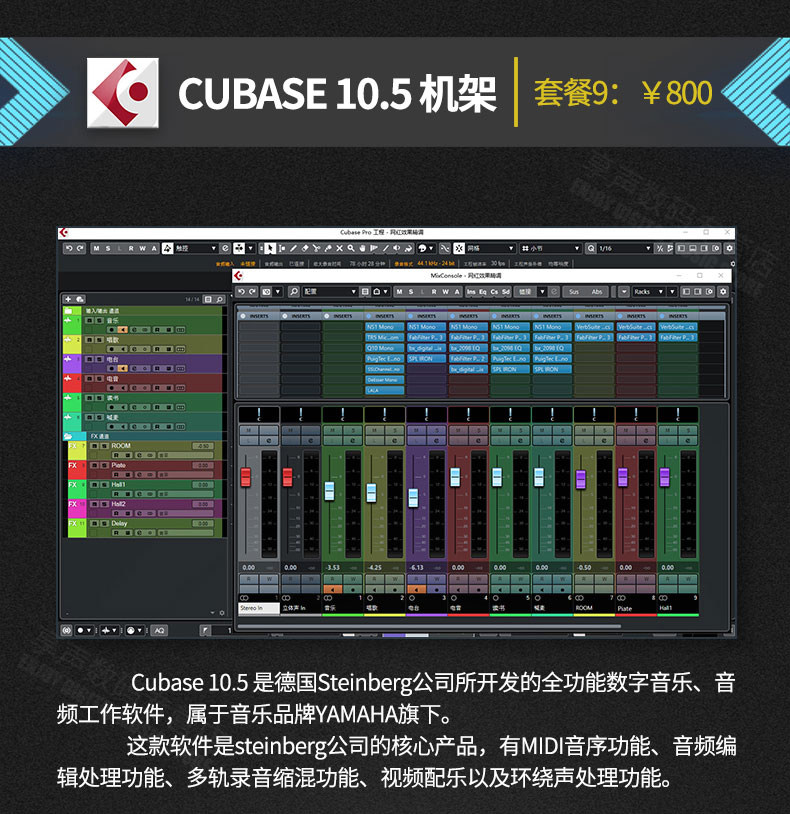Select the Object Selection arrow tool
The image size is (790, 814).
tap(270, 248)
